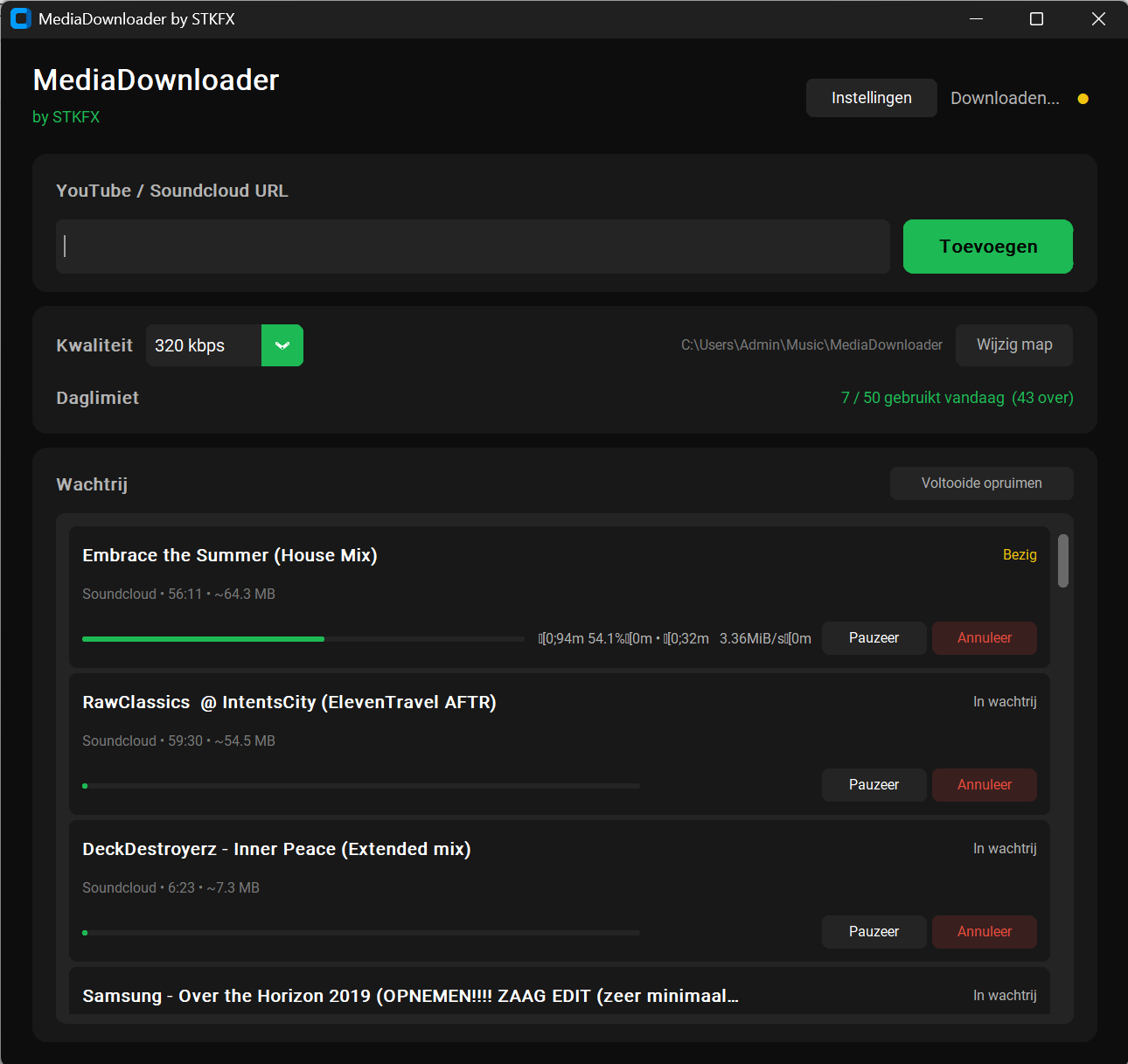Image resolution: width=1128 pixels, height=1064 pixels.
Task: Select the DeckDestroyerz - Inner Peace title
Action: pyautogui.click(x=276, y=849)
